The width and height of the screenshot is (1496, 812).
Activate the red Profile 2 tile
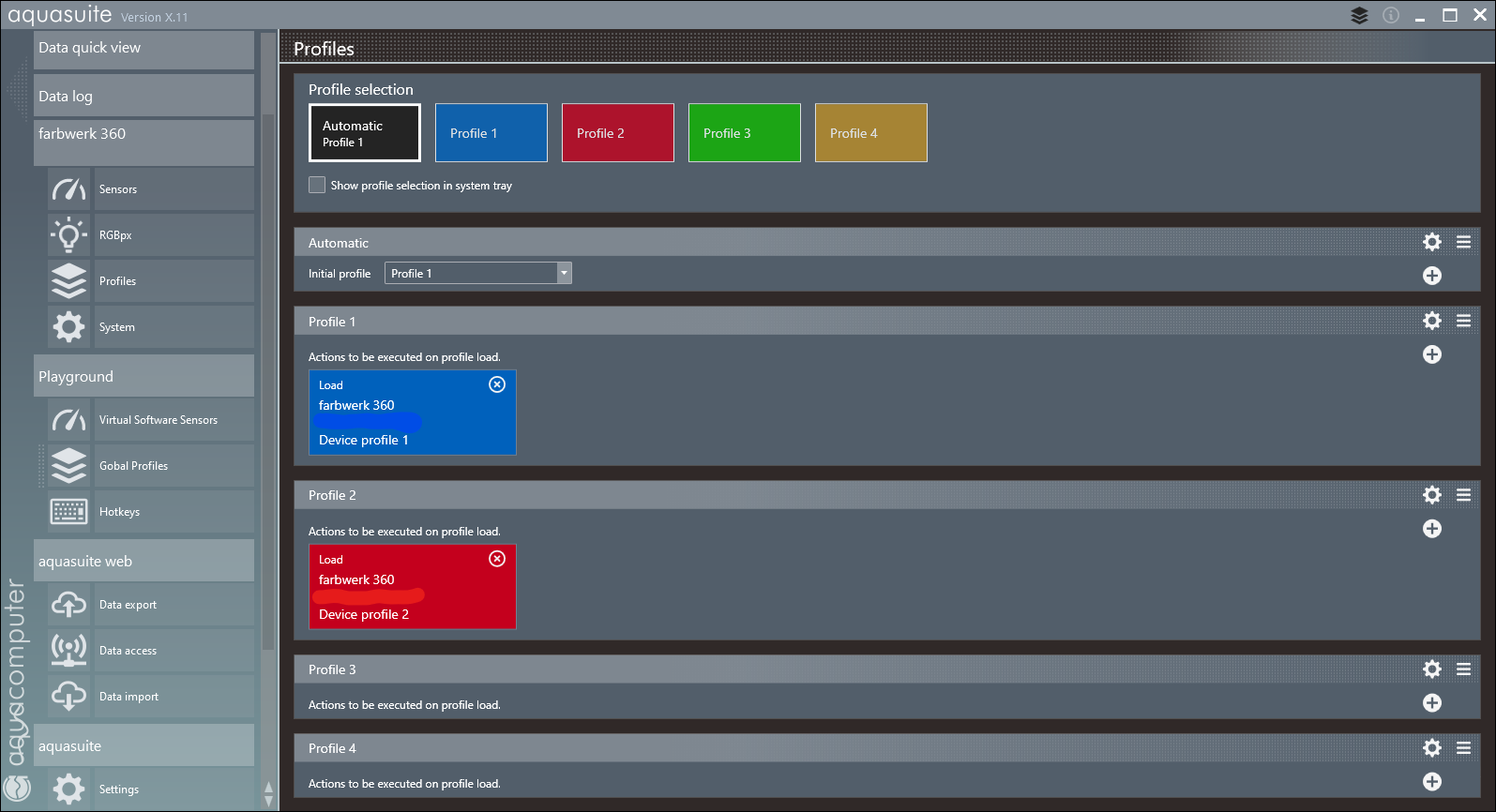pos(618,132)
